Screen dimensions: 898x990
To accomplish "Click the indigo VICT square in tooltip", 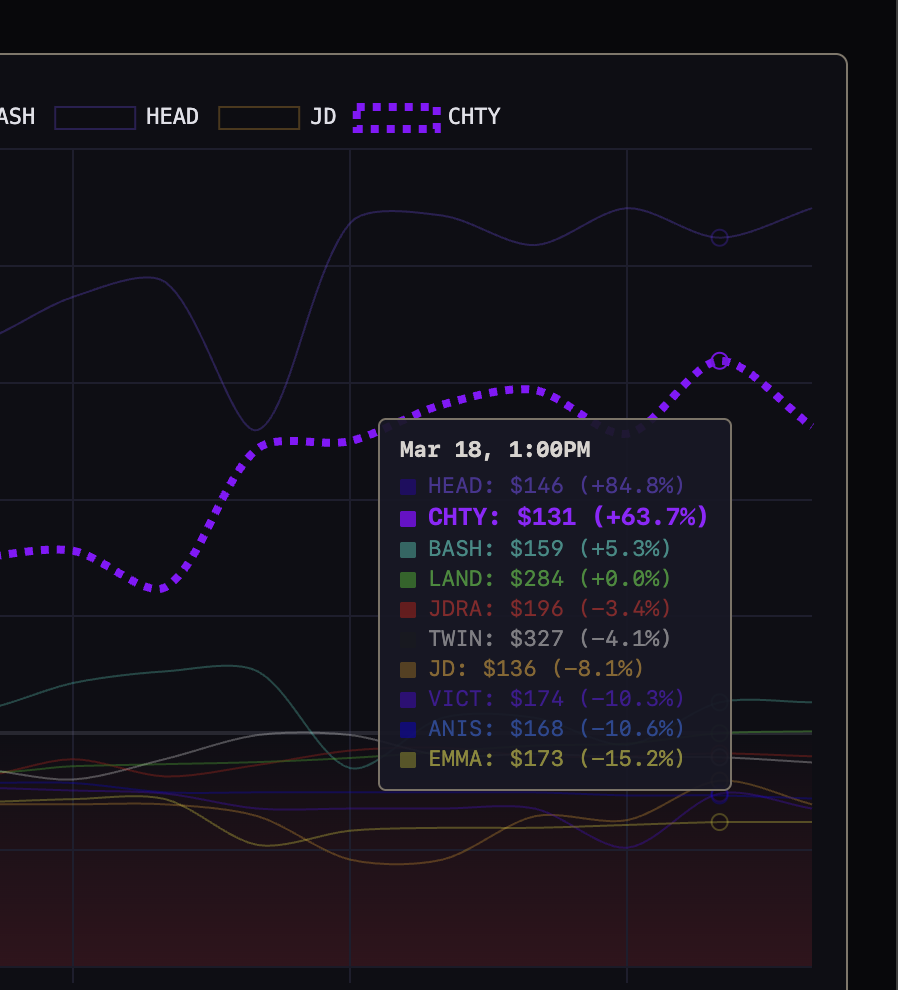I will click(408, 700).
